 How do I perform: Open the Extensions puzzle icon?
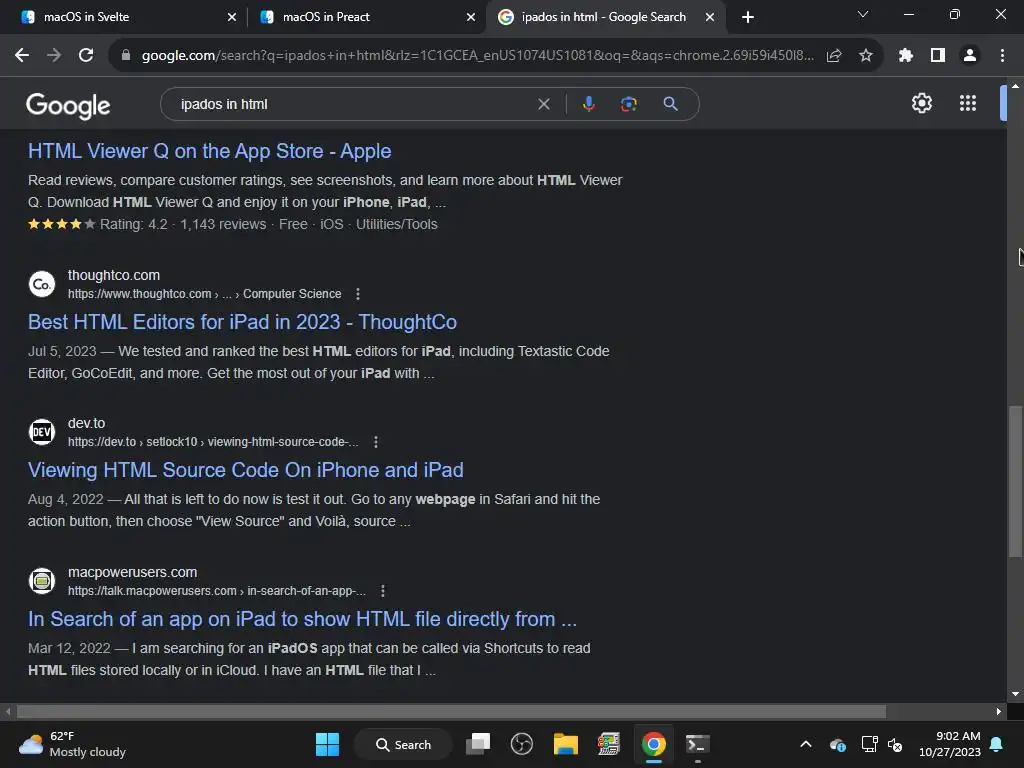pos(905,56)
